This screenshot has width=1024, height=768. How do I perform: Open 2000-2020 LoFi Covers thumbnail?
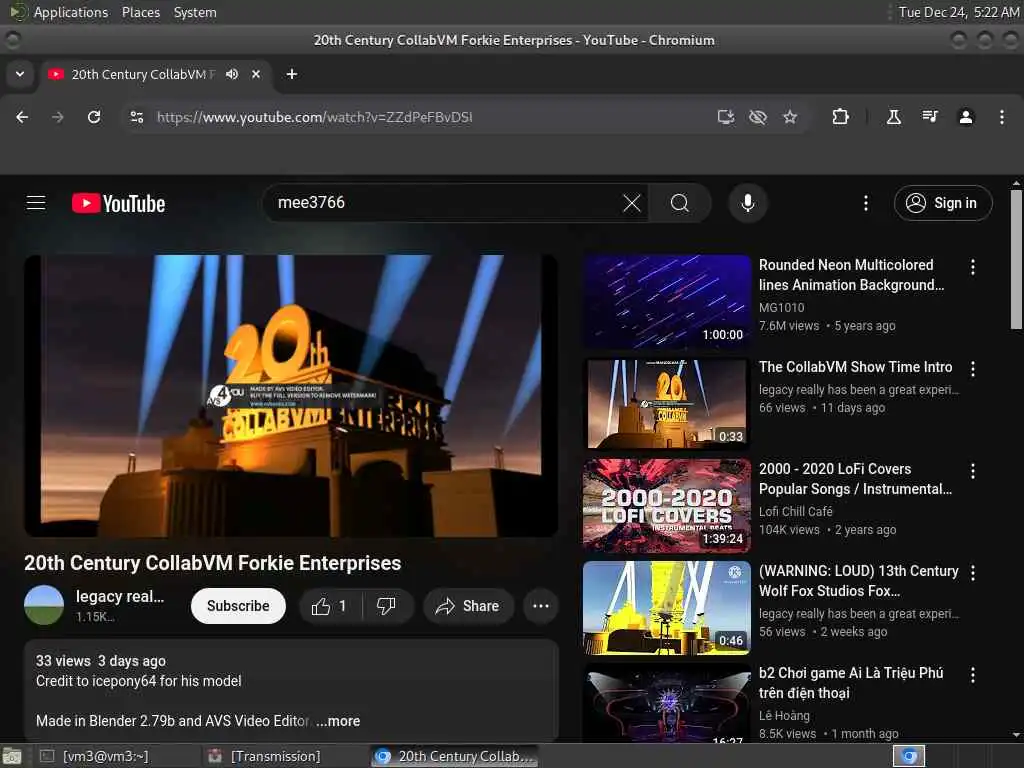click(667, 505)
